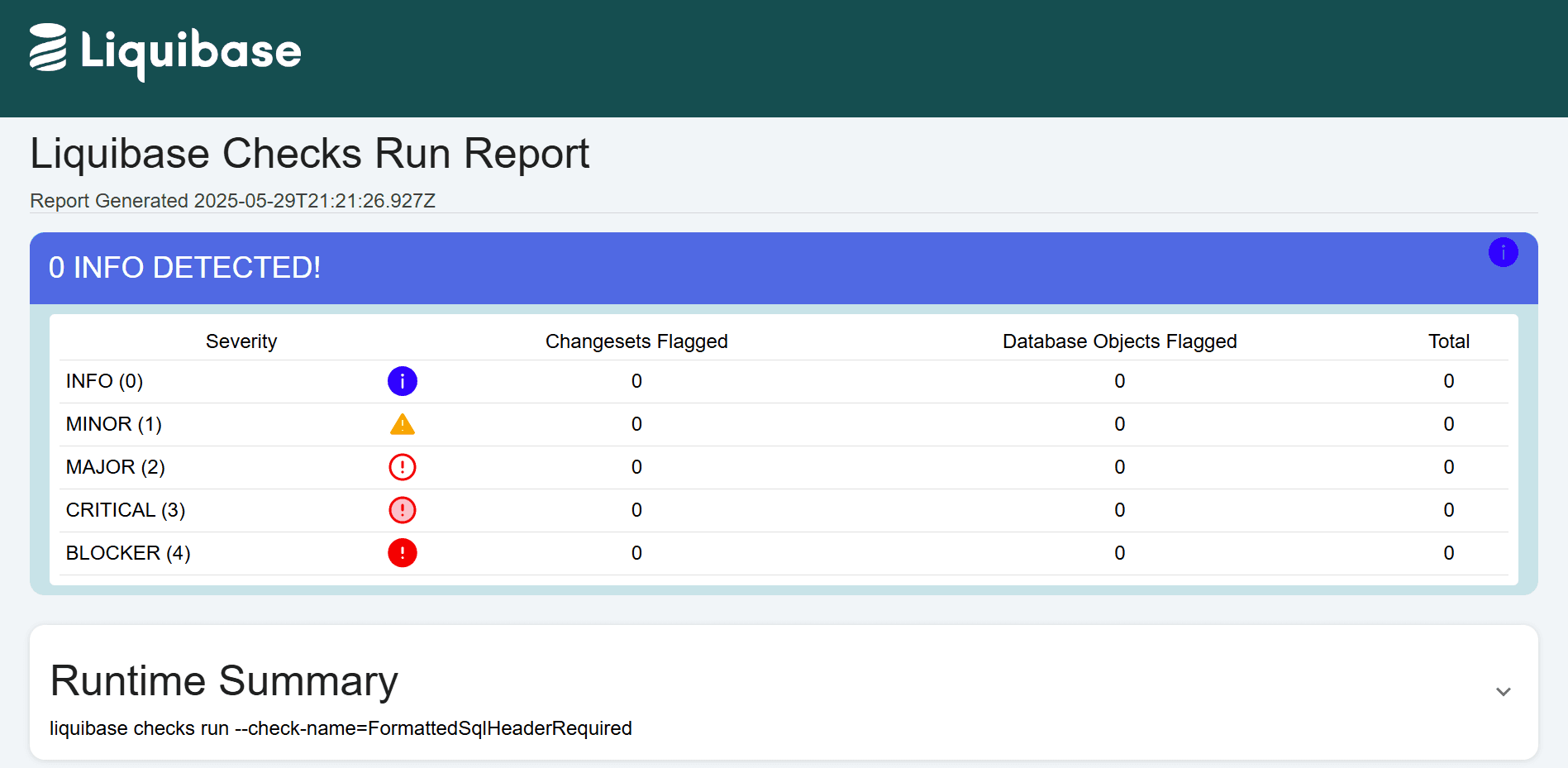Click the Severity column header

pyautogui.click(x=241, y=341)
